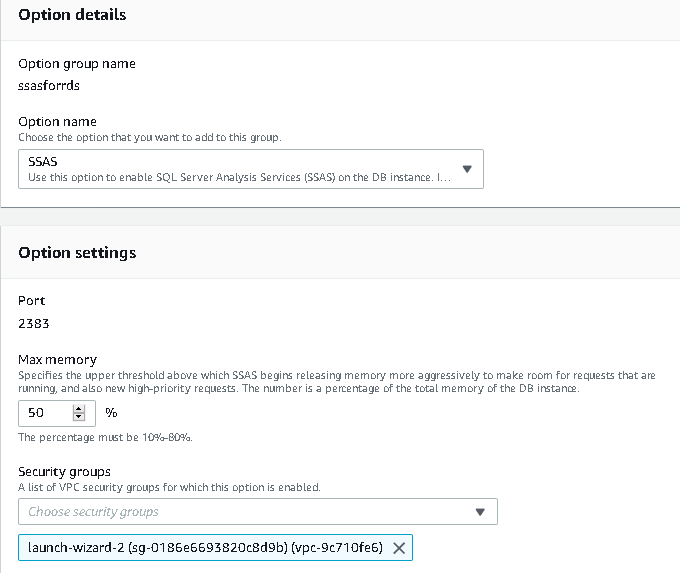Increase Max memory with up arrow

(79, 408)
